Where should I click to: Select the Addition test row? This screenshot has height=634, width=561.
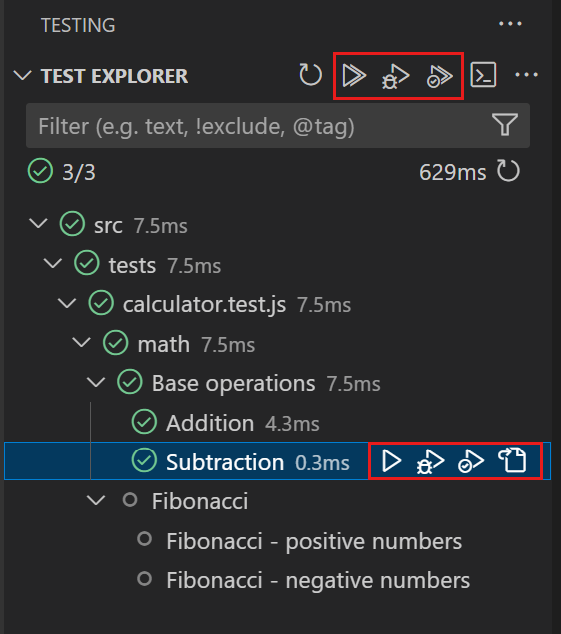pyautogui.click(x=277, y=423)
